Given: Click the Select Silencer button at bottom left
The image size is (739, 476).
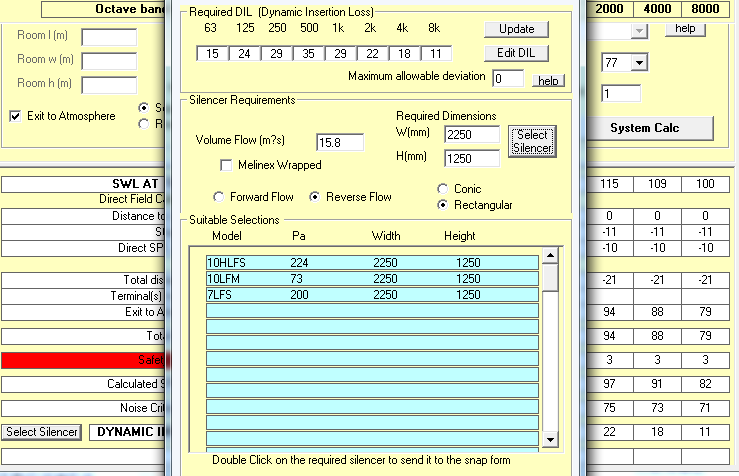Looking at the screenshot, I should click(x=41, y=432).
